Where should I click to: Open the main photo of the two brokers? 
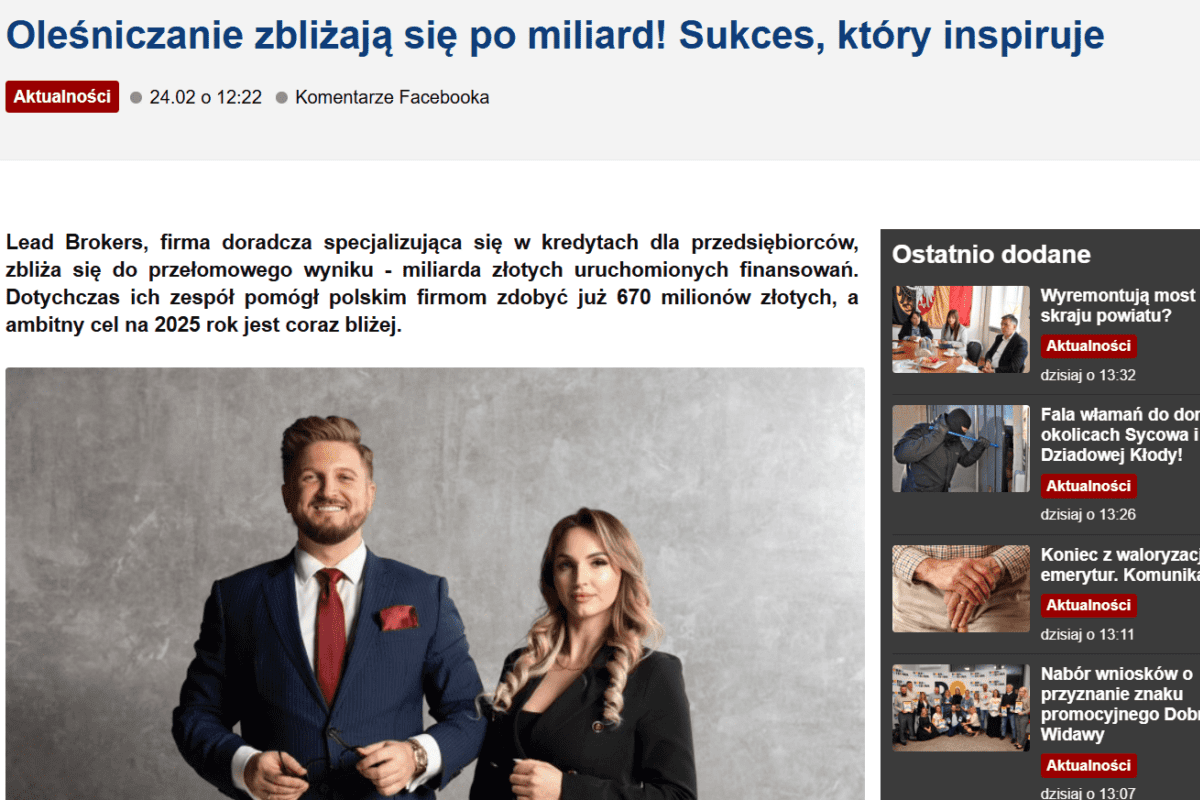[435, 584]
